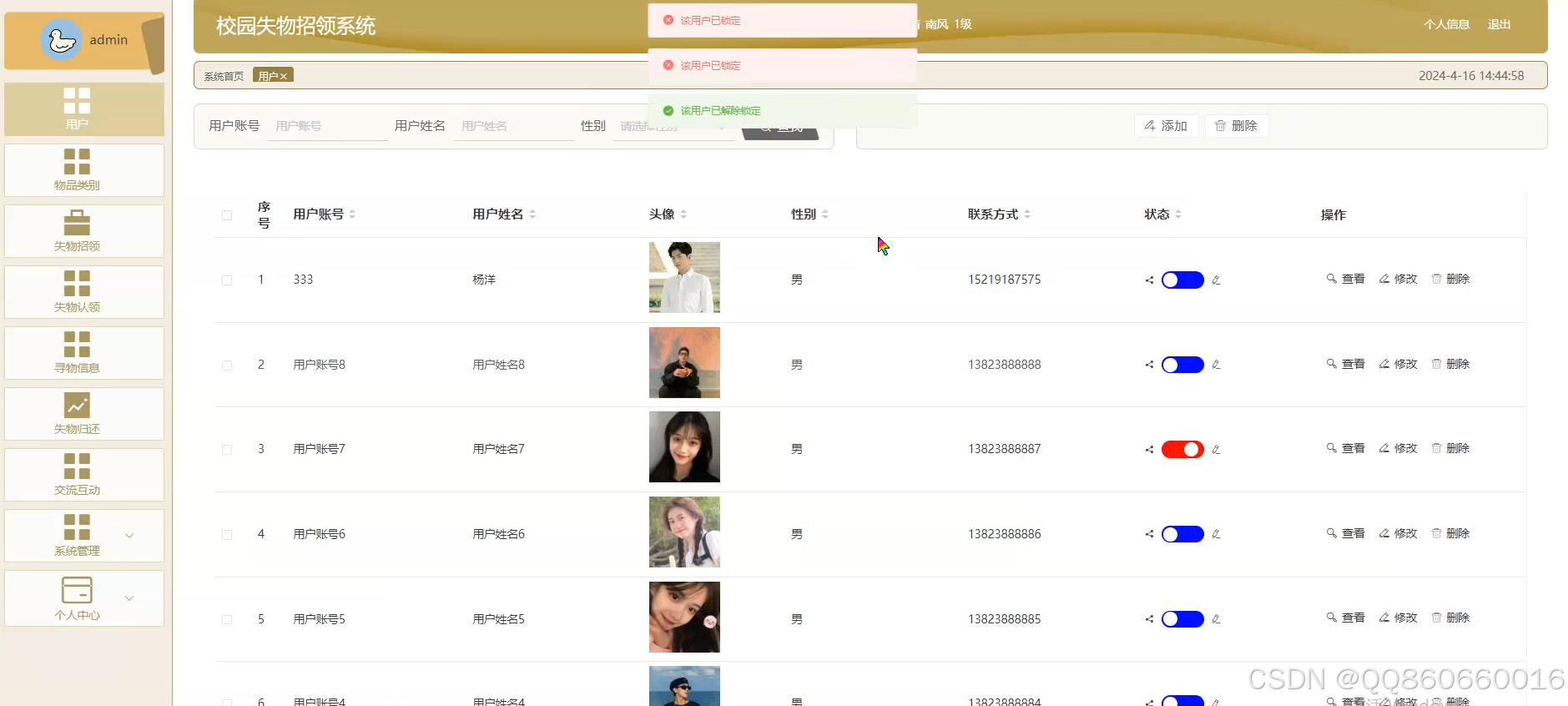The image size is (1568, 706).
Task: Click the share icon in row 333
Action: (x=1149, y=280)
